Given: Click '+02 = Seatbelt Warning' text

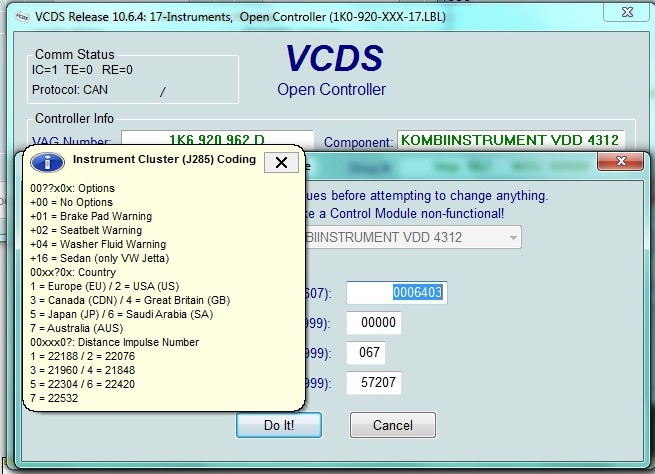Looking at the screenshot, I should [x=86, y=231].
